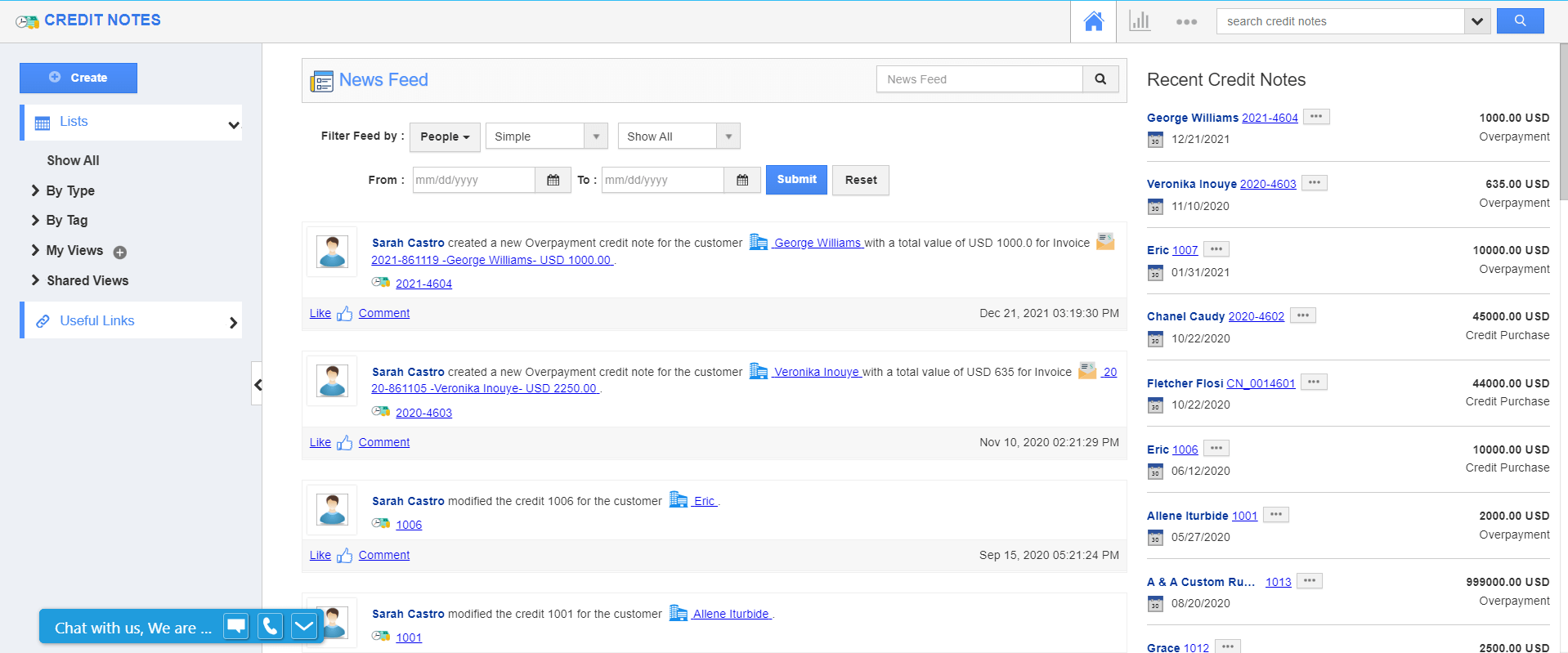Click the blue search credit notes button
Viewport: 1568px width, 653px height.
point(1520,21)
